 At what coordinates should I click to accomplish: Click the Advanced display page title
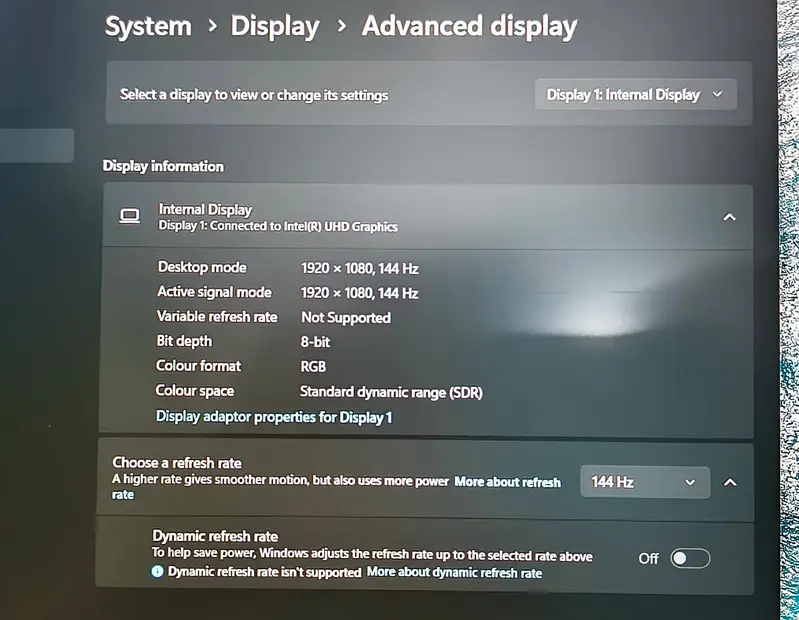(x=469, y=26)
